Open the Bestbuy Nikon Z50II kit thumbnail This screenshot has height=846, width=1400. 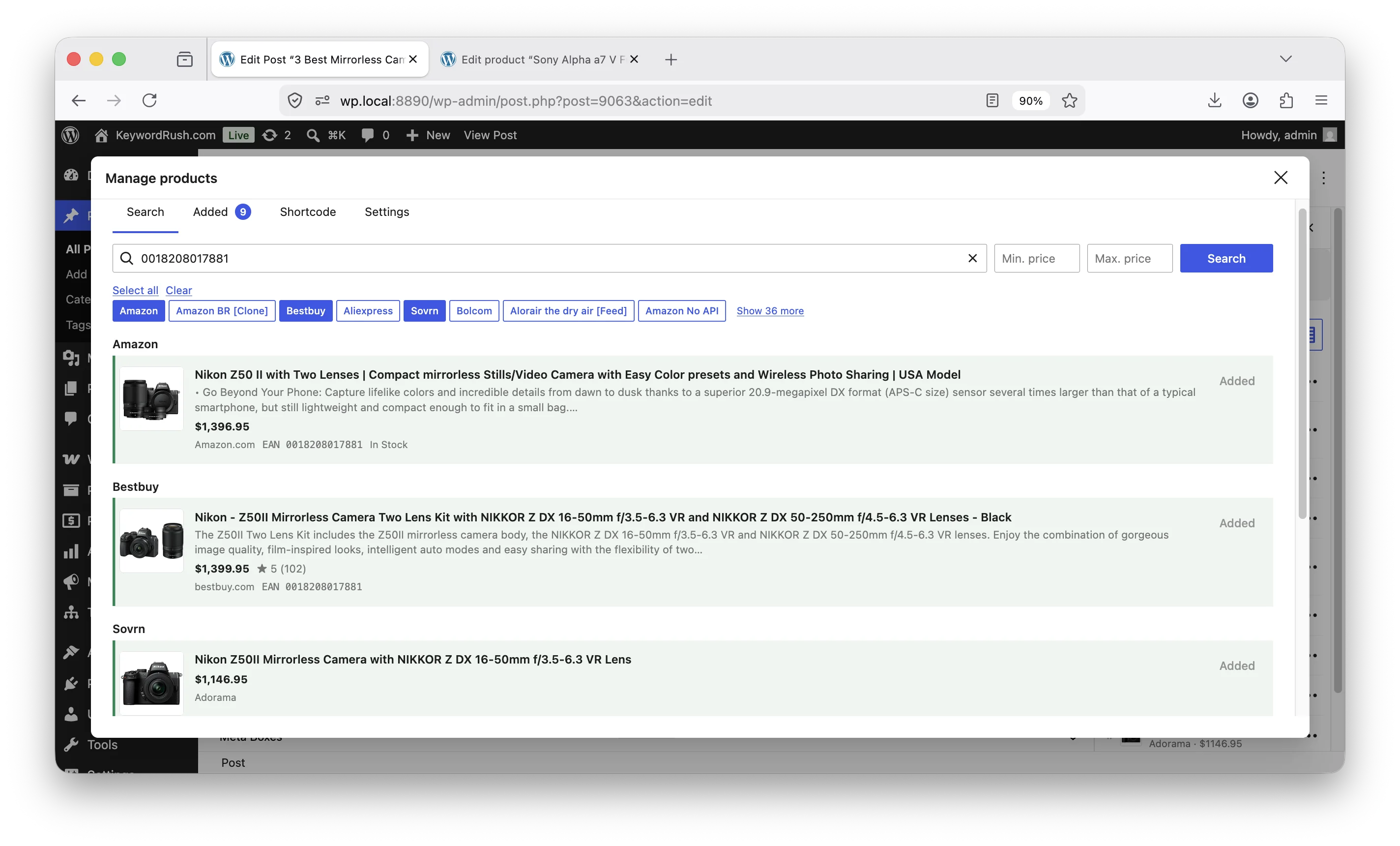pos(151,541)
